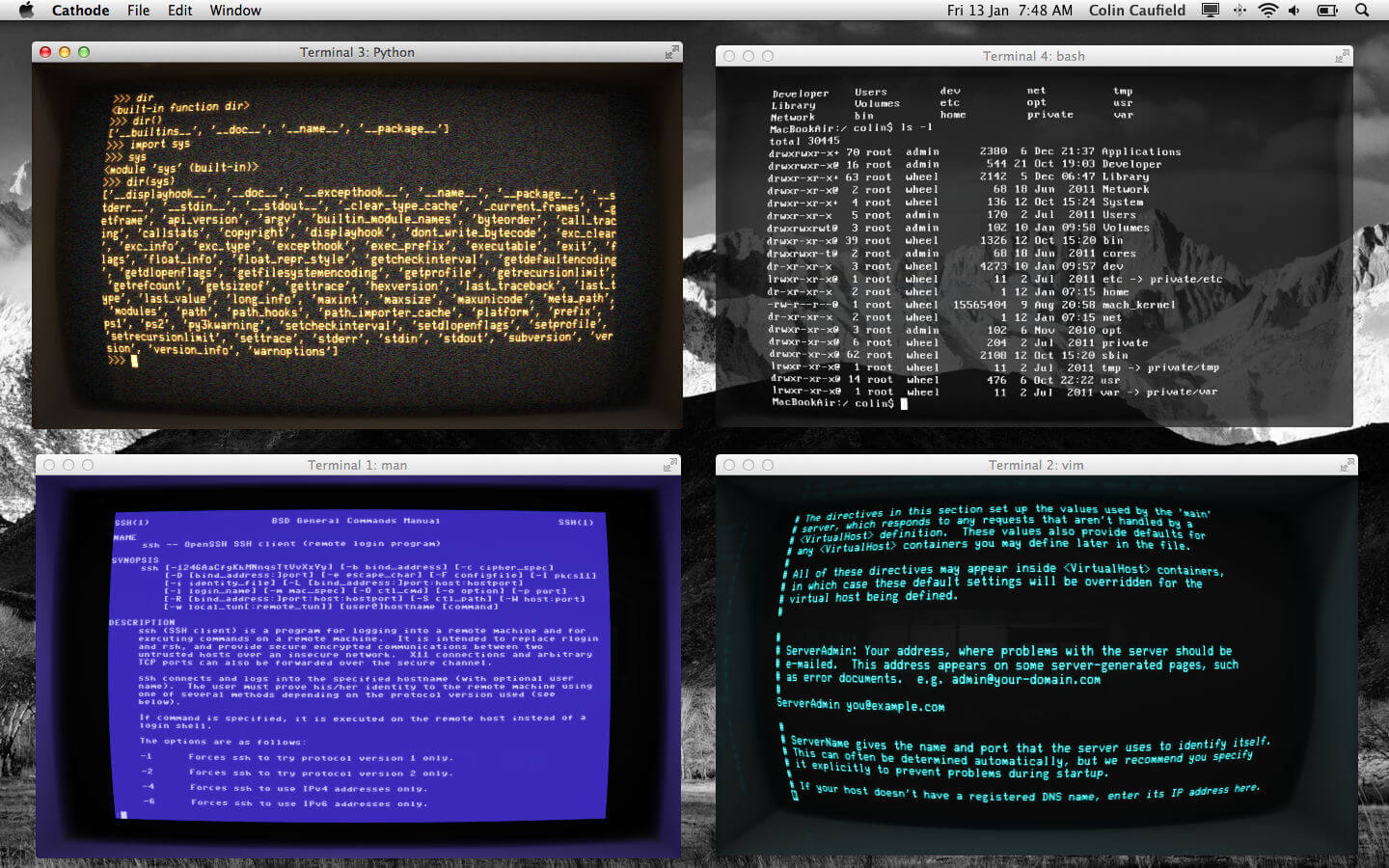Open the Wi-Fi status menu
This screenshot has height=868, width=1389.
(1268, 11)
